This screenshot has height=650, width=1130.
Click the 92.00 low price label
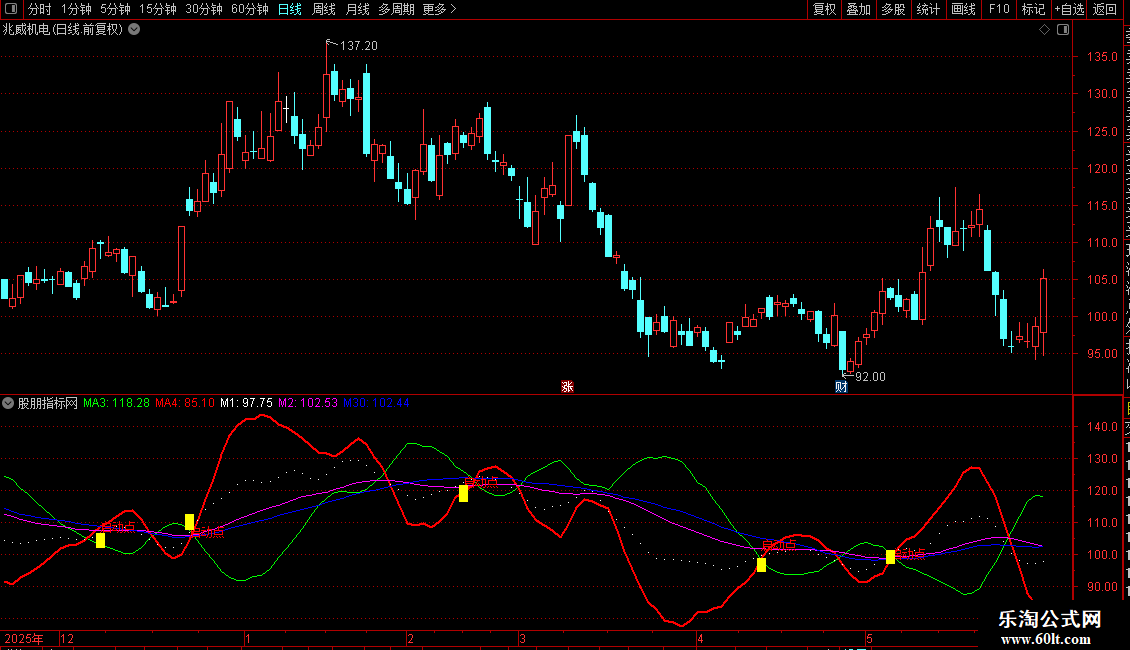(x=871, y=377)
